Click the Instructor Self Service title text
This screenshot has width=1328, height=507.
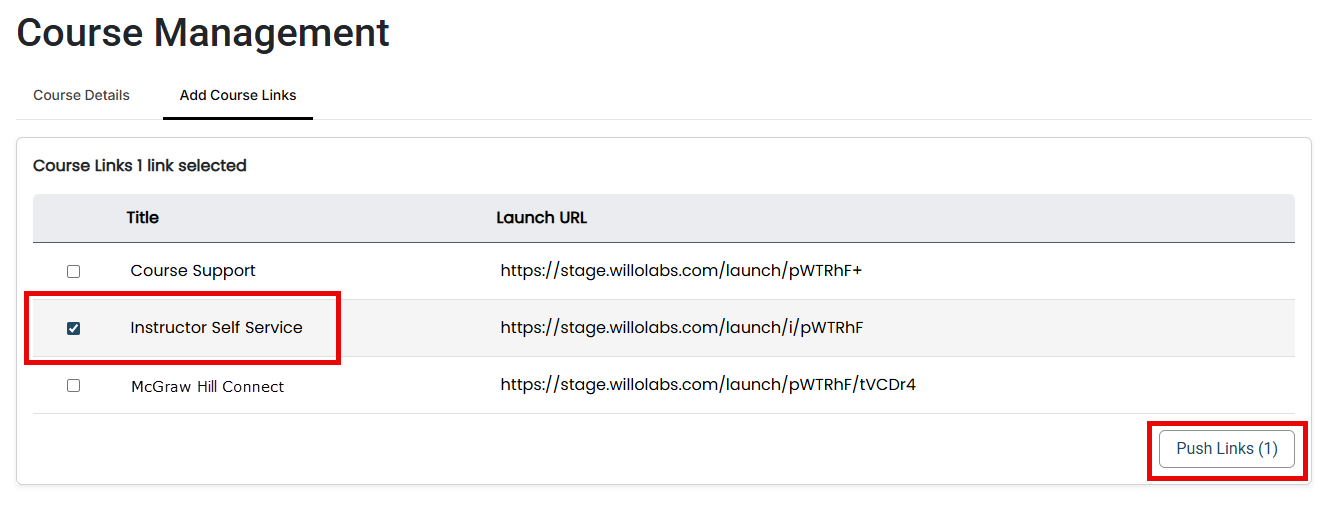216,328
